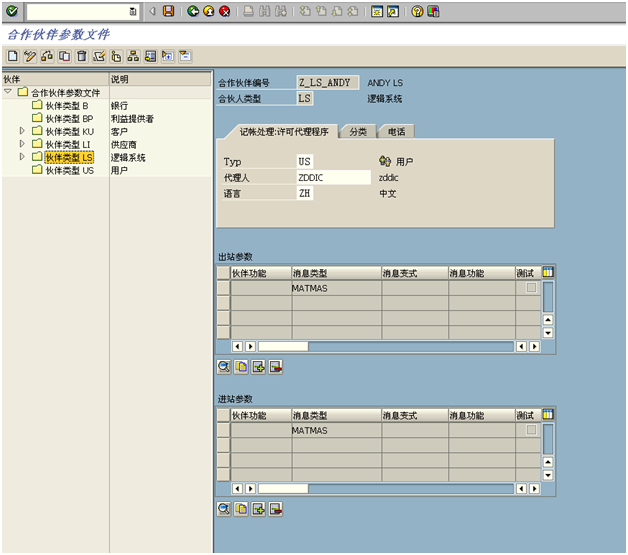Click the green checkmark Enter icon
The width and height of the screenshot is (628, 555).
[x=12, y=11]
